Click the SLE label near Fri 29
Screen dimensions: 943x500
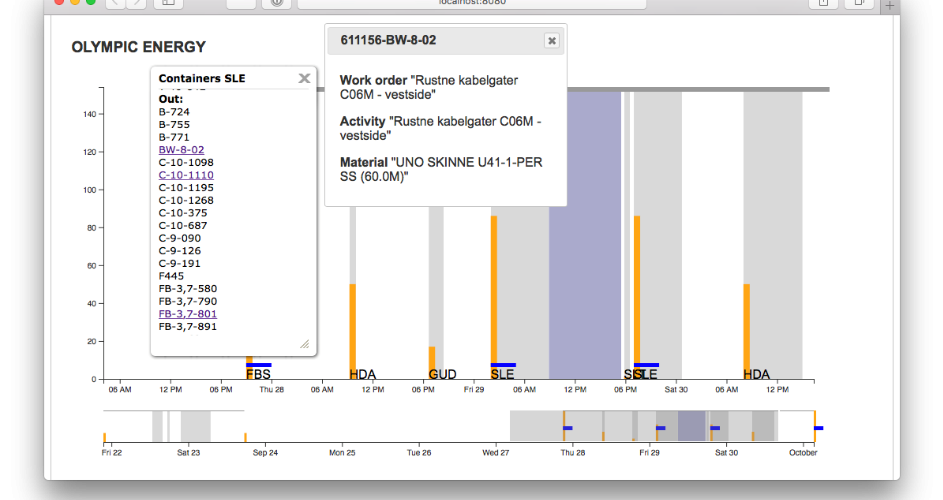tap(502, 374)
